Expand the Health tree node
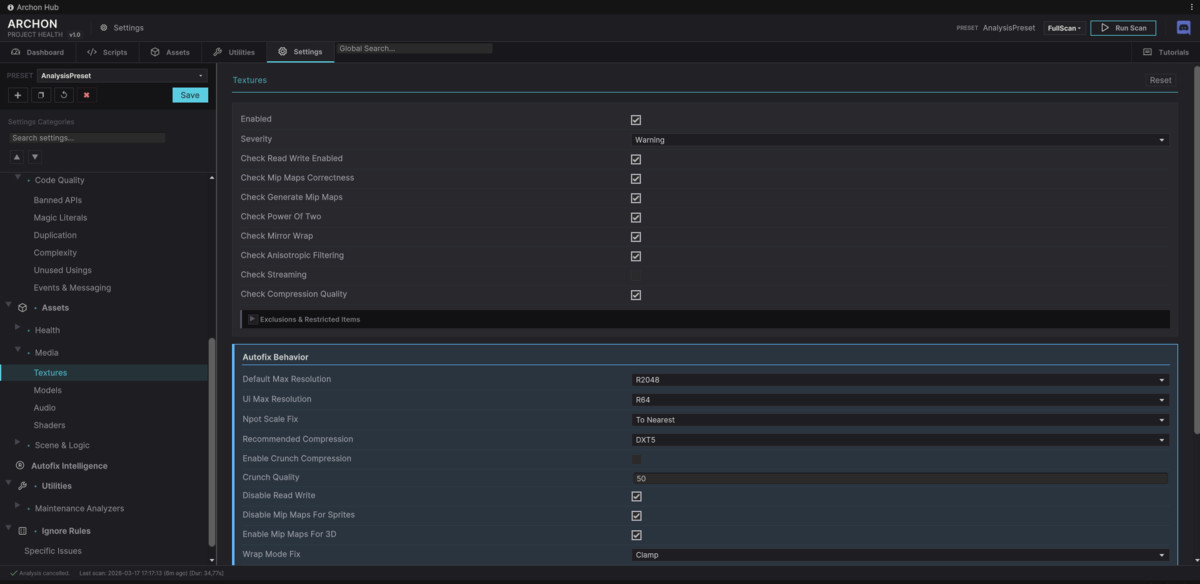 (18, 328)
